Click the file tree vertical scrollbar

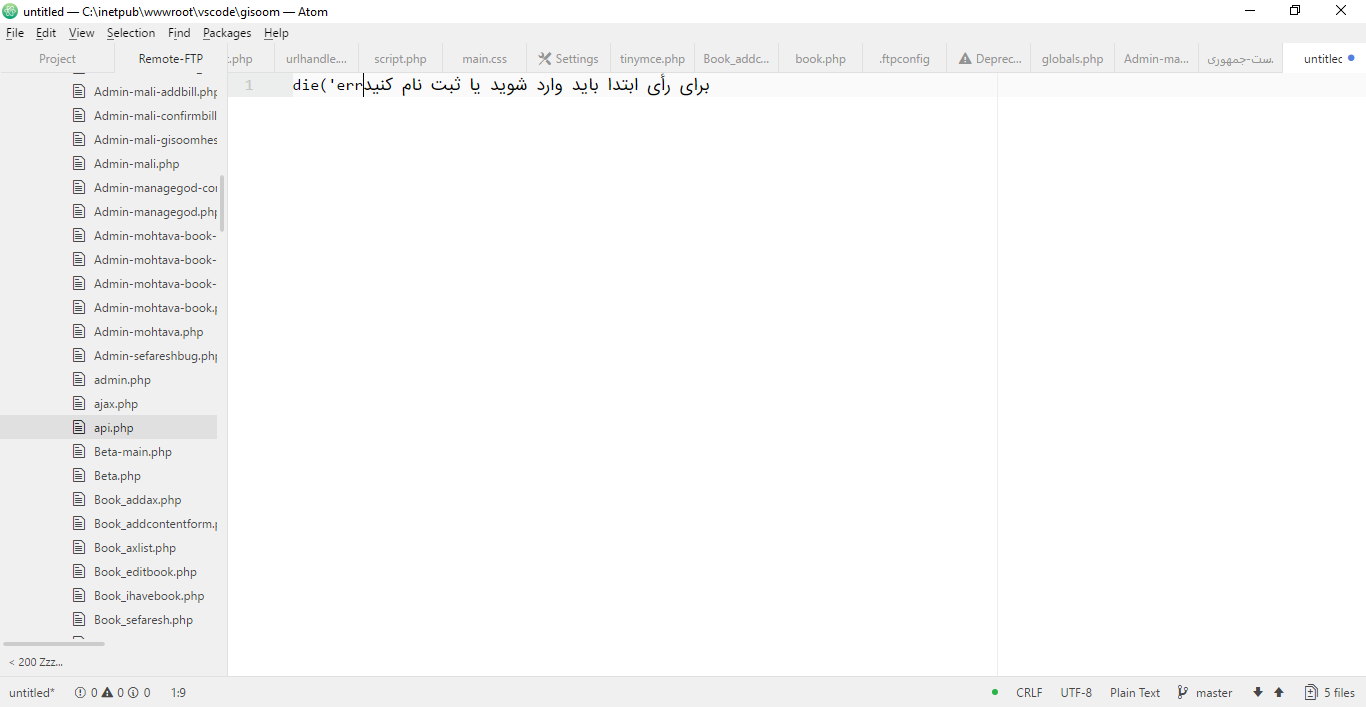[222, 203]
